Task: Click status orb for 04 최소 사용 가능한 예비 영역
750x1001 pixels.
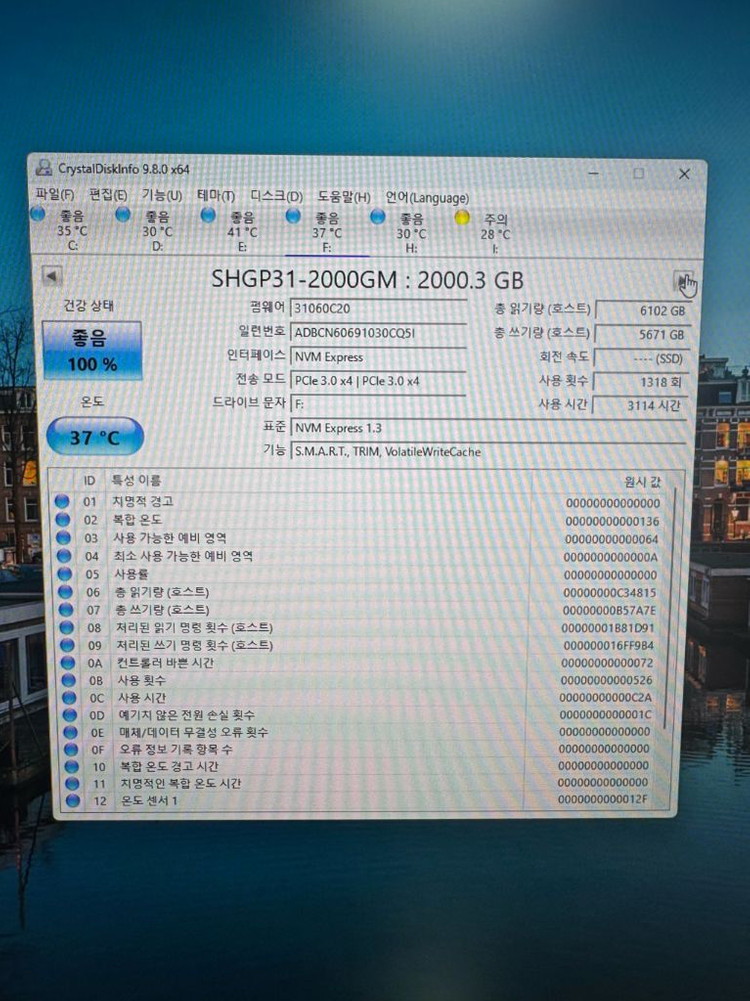Action: pyautogui.click(x=64, y=556)
